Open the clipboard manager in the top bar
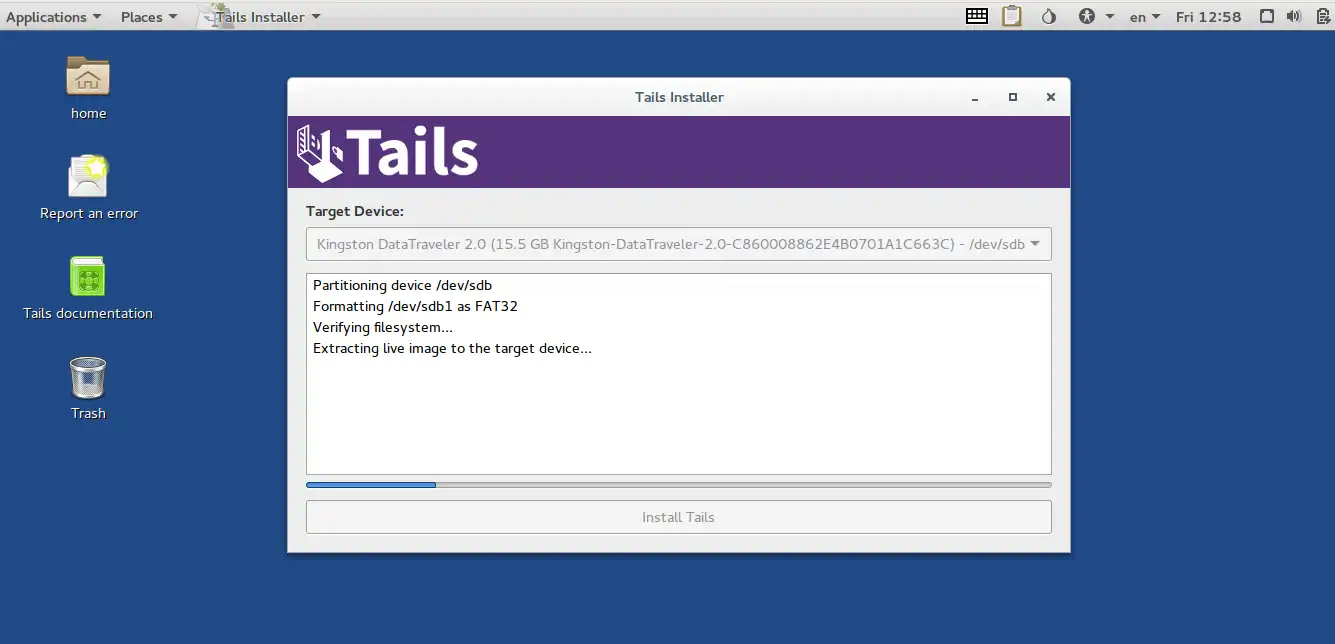The height and width of the screenshot is (644, 1335). coord(1012,16)
